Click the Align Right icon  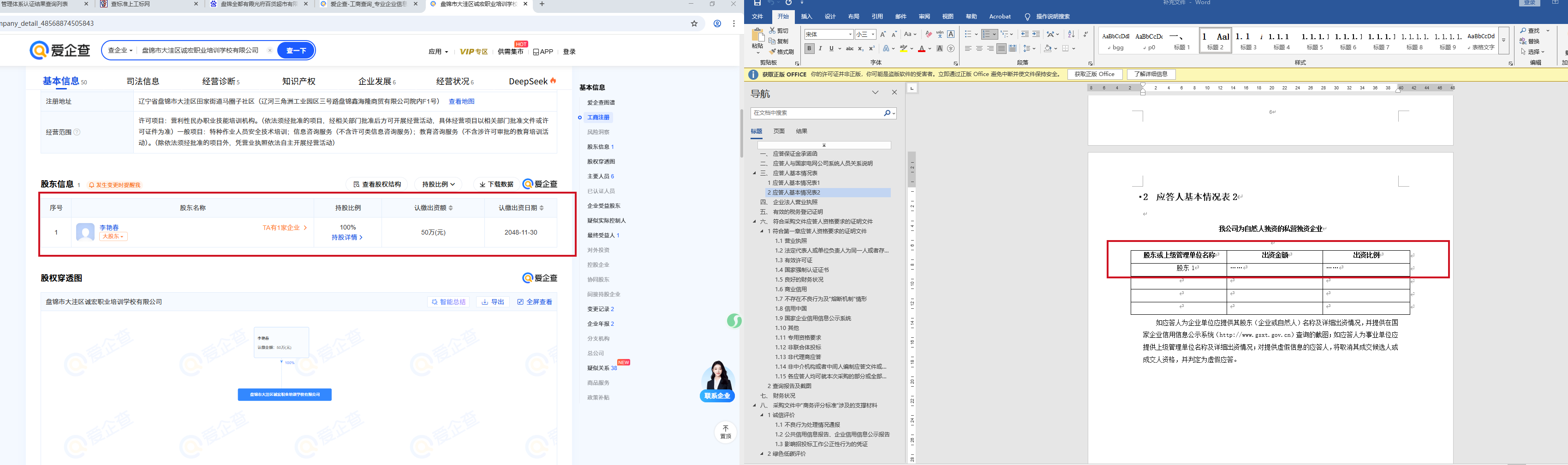(x=990, y=49)
